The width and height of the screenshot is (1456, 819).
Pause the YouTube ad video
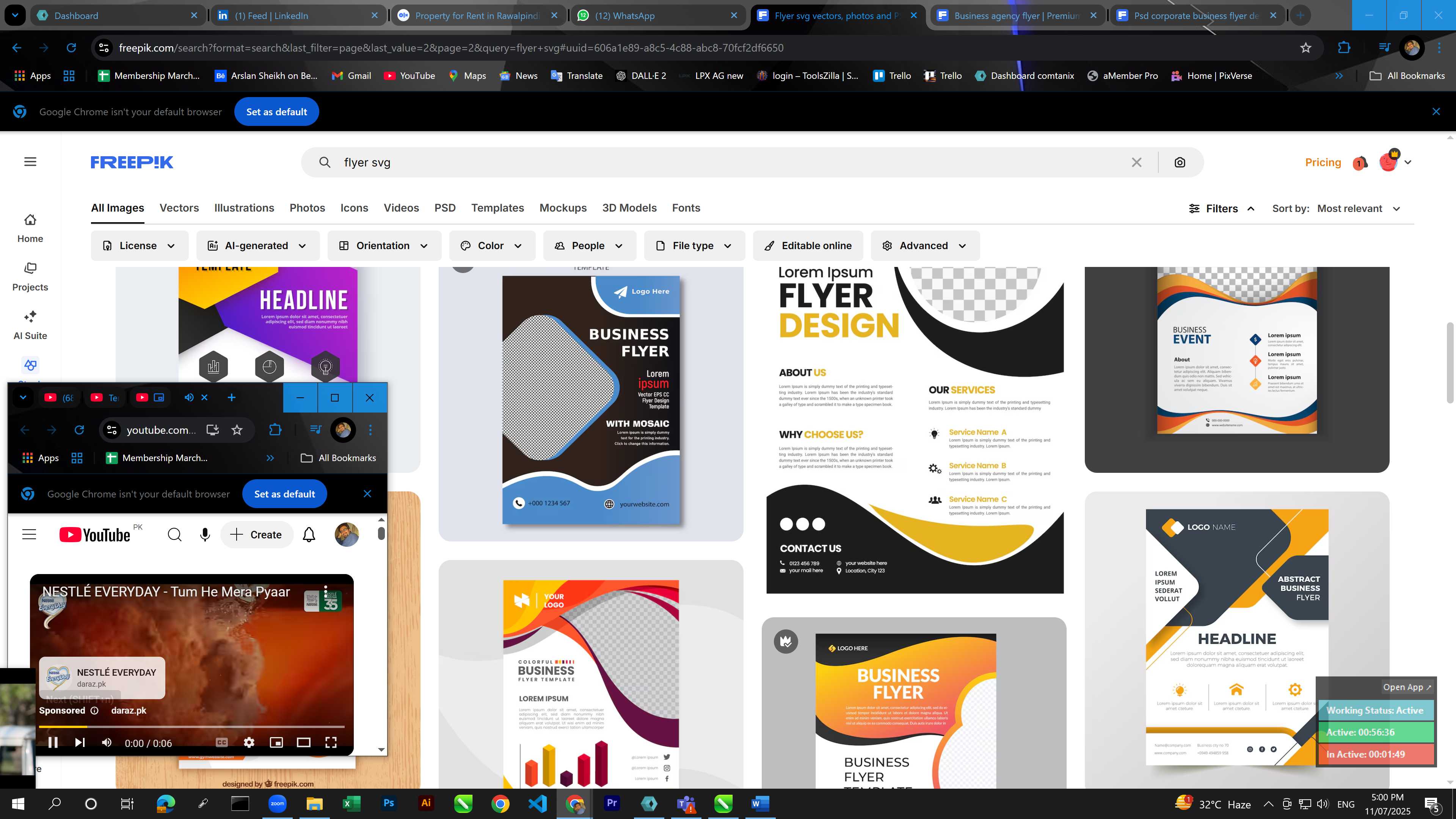[x=53, y=743]
